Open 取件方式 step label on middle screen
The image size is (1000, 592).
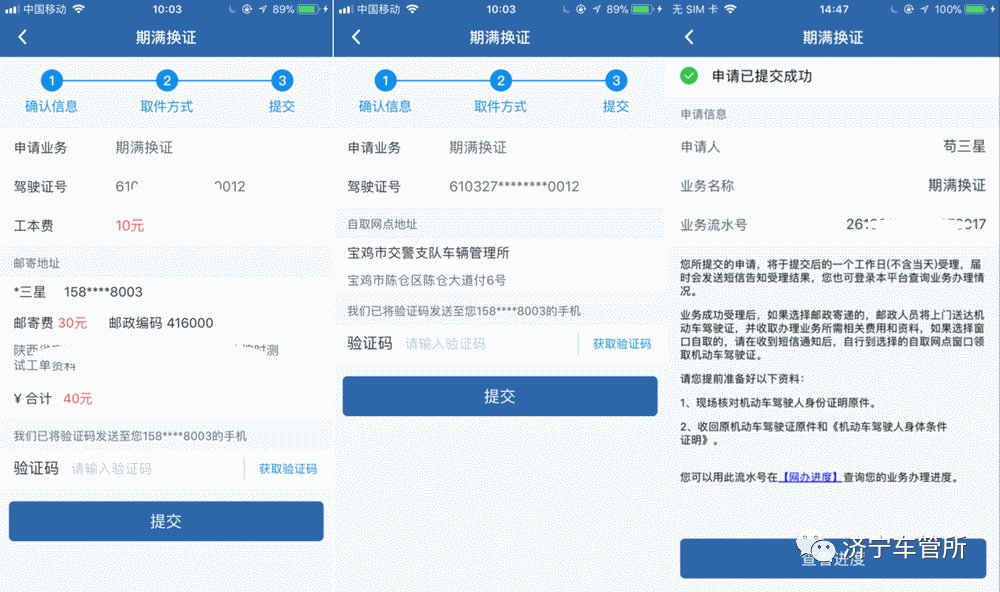tap(501, 106)
